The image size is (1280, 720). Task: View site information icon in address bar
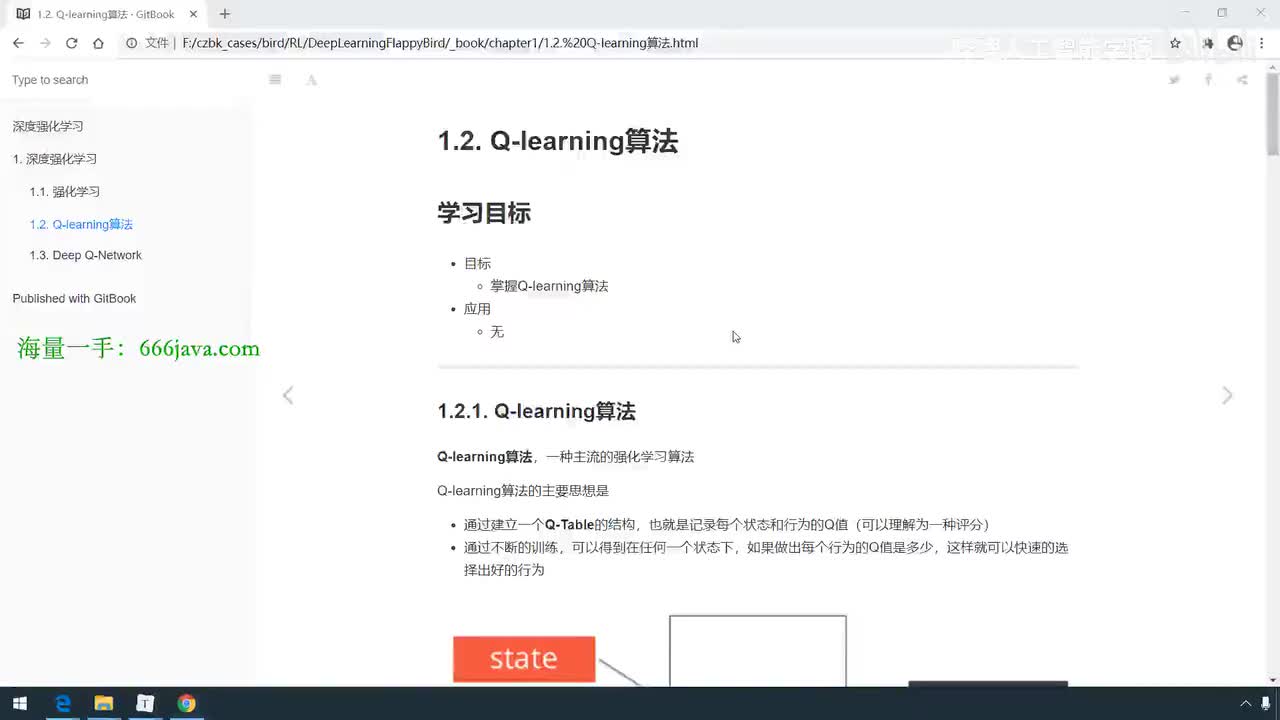[x=131, y=43]
